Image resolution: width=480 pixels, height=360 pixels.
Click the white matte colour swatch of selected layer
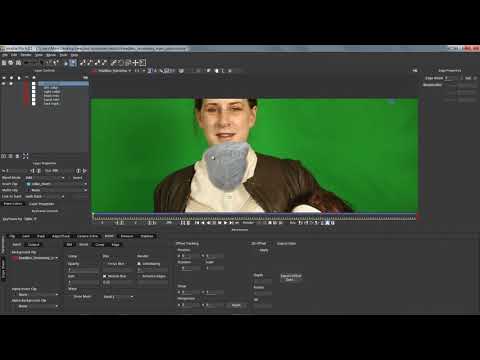point(34,84)
